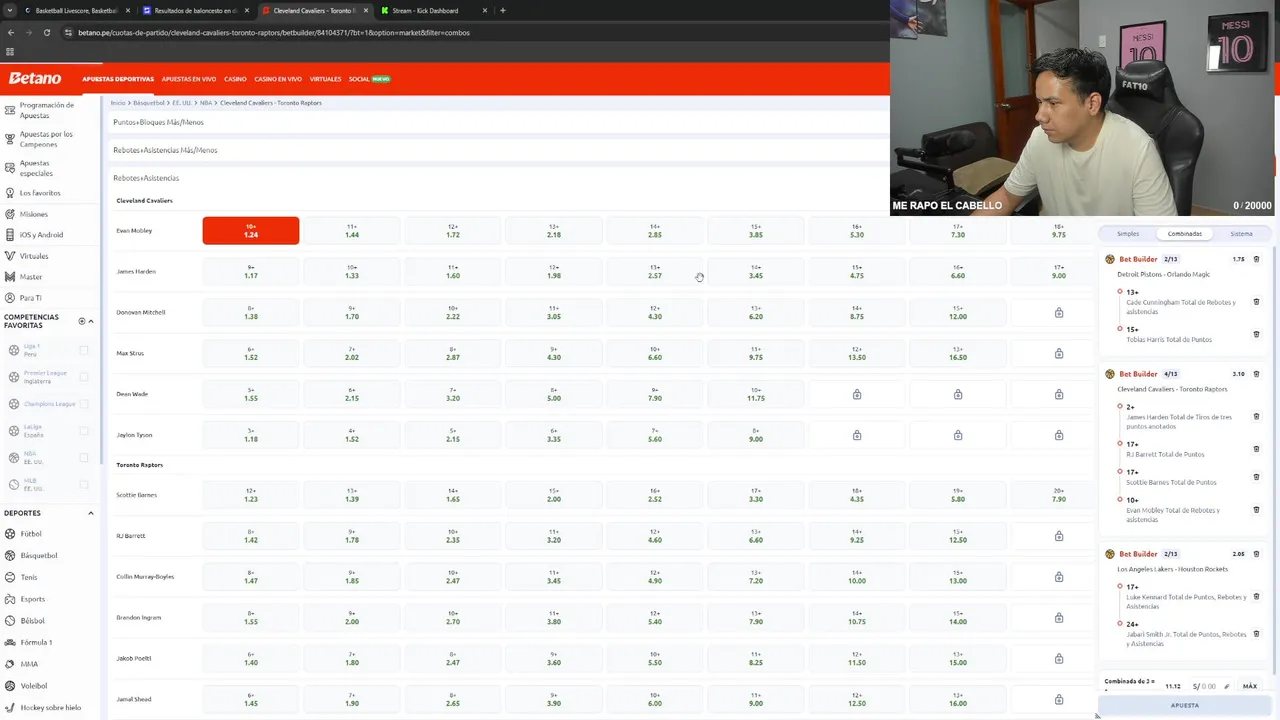1280x720 pixels.
Task: Select Evan Mobley 11+ odds 1.44
Action: (x=352, y=231)
